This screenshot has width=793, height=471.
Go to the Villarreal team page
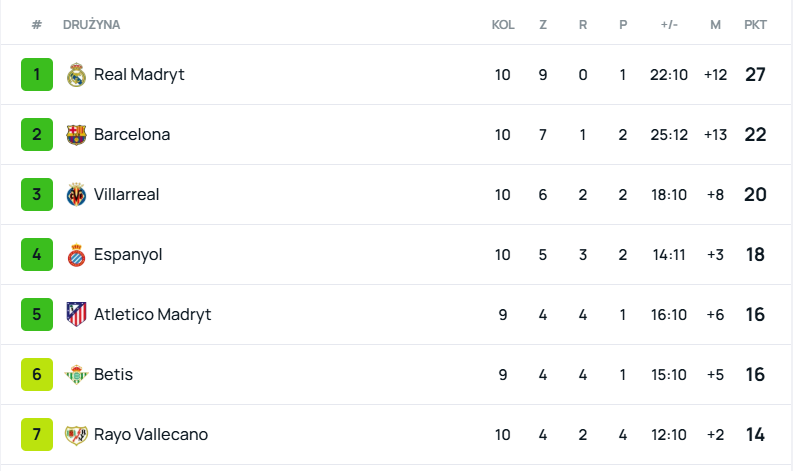(x=127, y=195)
